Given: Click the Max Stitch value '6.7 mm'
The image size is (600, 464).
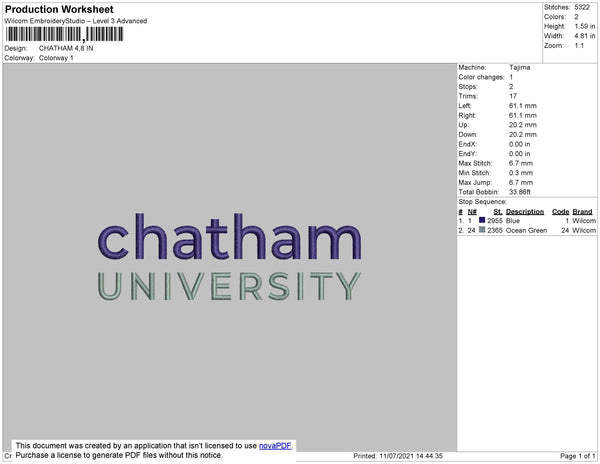Looking at the screenshot, I should [x=520, y=163].
